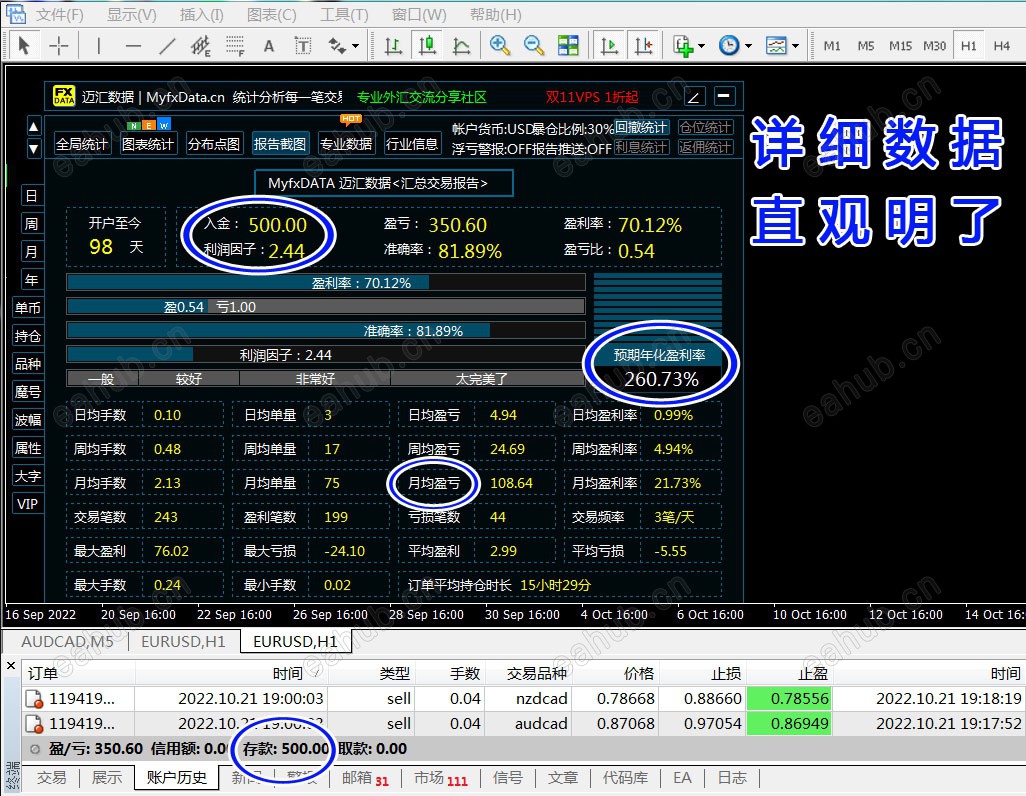
Task: Select the nzdcad sell order row
Action: point(522,698)
